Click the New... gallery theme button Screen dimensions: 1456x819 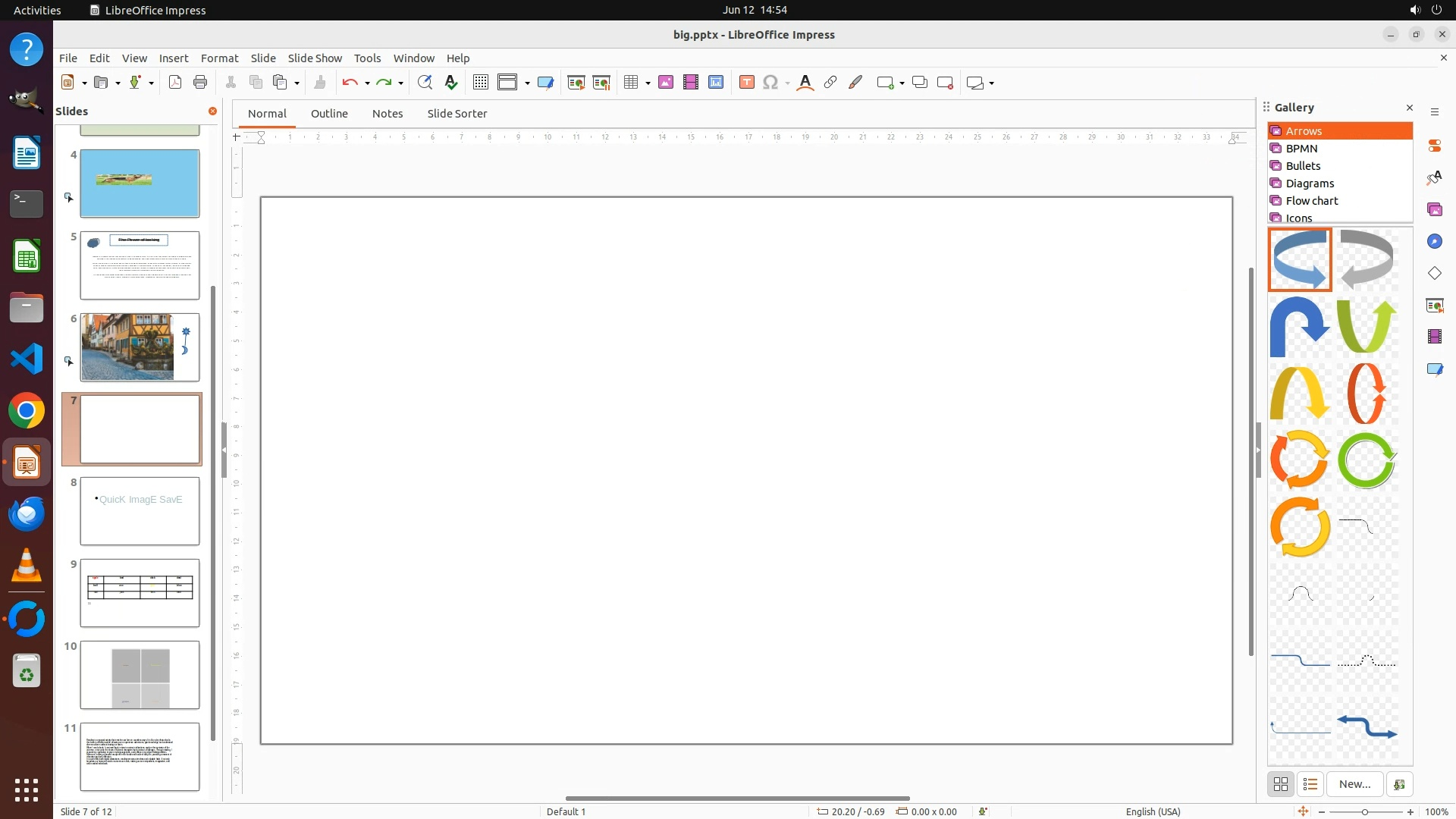(x=1354, y=784)
